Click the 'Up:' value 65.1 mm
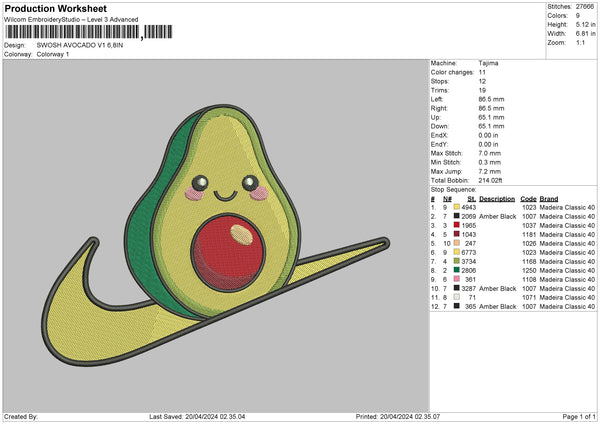 coord(491,117)
